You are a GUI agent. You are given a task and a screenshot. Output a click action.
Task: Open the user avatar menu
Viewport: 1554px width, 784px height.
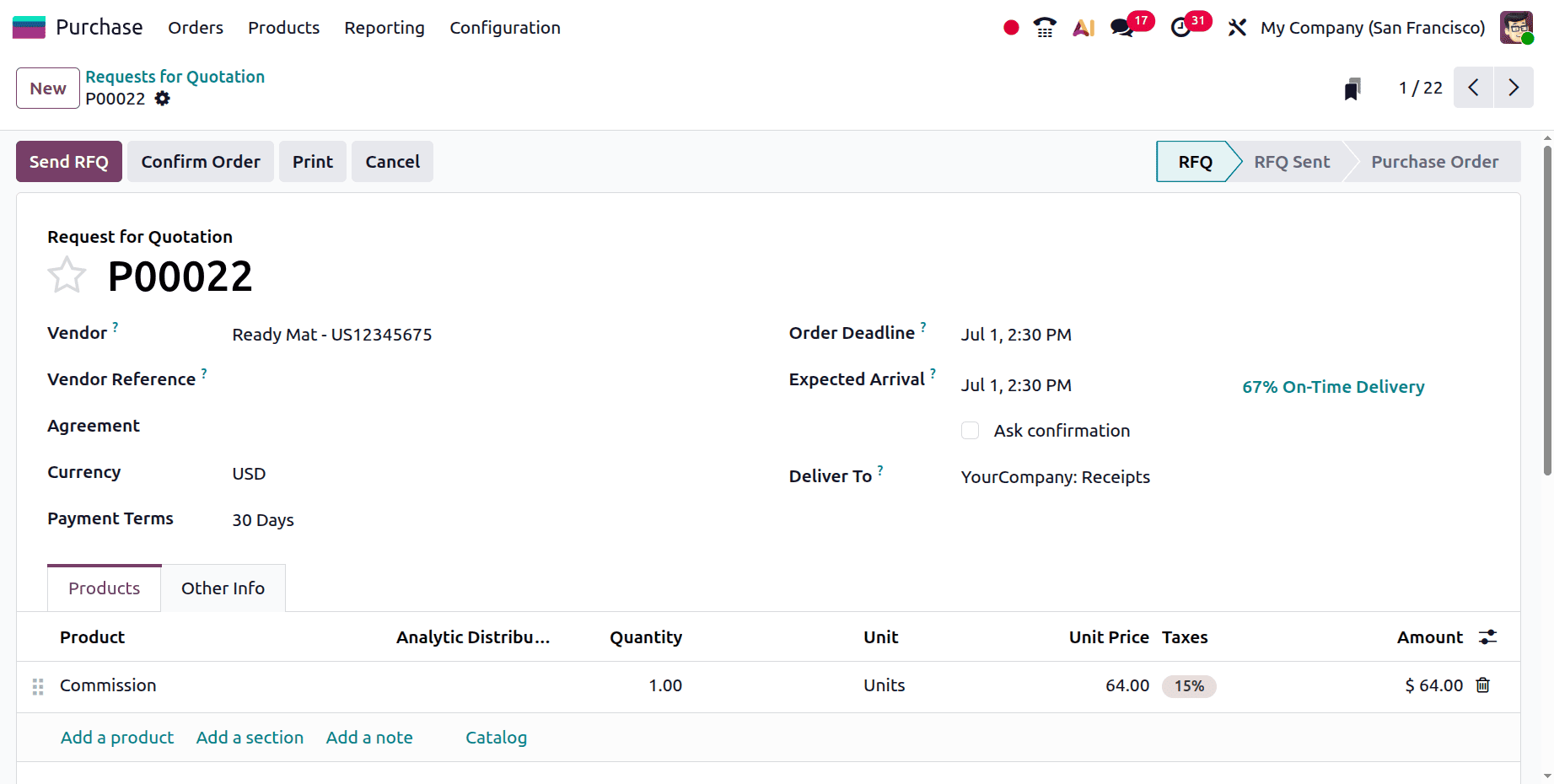coord(1516,28)
